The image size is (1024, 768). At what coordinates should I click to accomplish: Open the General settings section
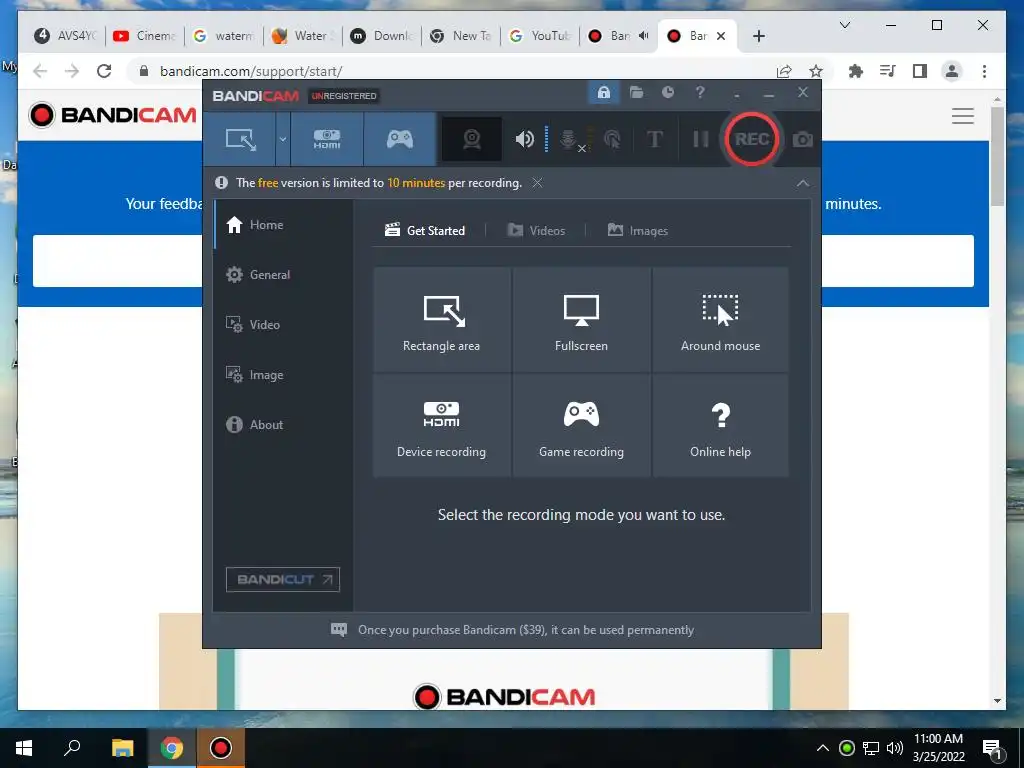(x=283, y=275)
